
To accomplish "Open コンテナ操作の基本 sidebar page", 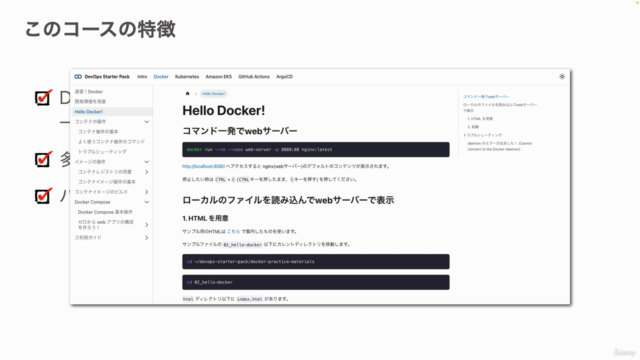I will point(98,132).
